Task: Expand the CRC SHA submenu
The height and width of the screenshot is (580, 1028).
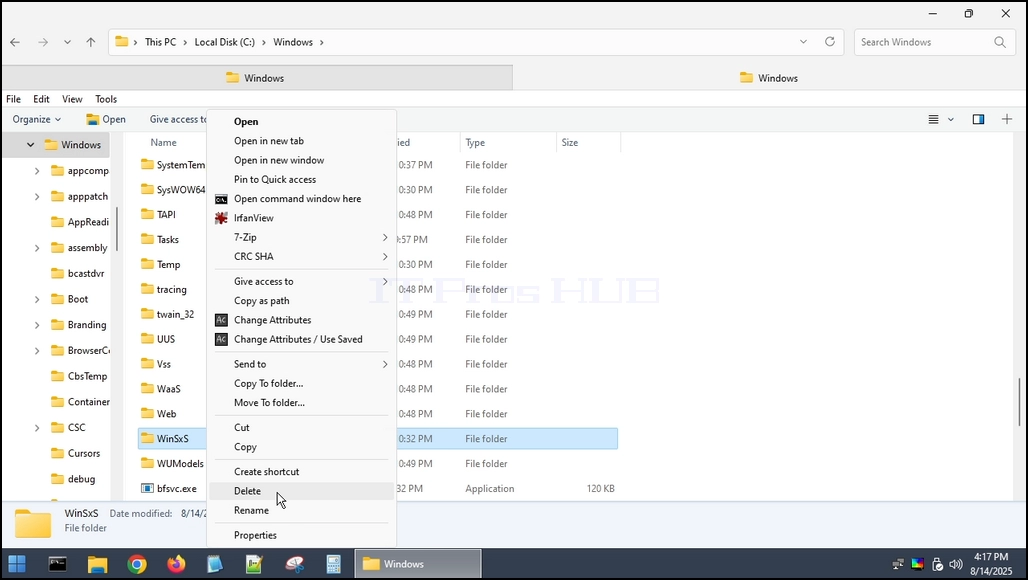Action: (302, 256)
